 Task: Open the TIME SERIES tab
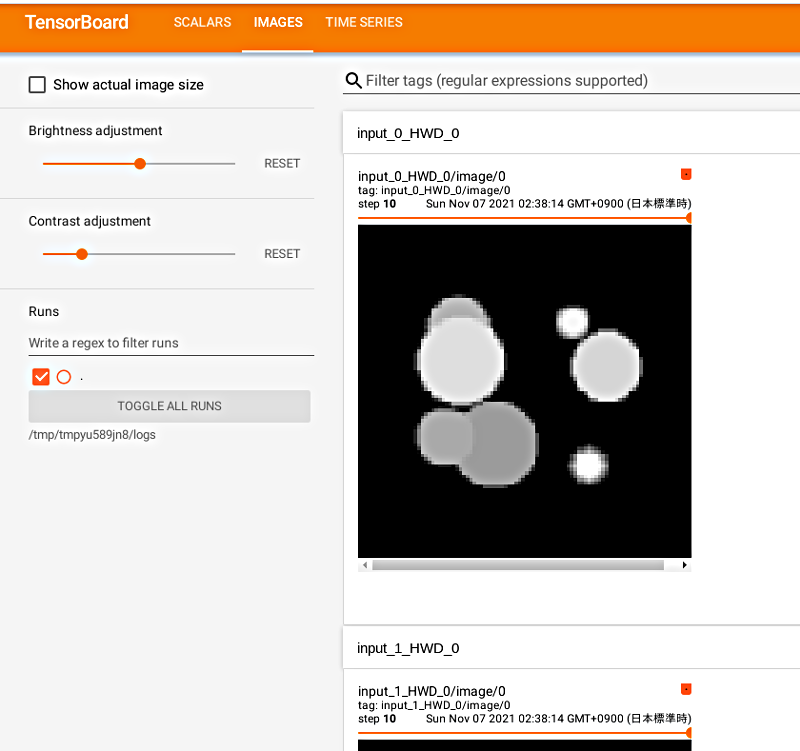[x=364, y=22]
